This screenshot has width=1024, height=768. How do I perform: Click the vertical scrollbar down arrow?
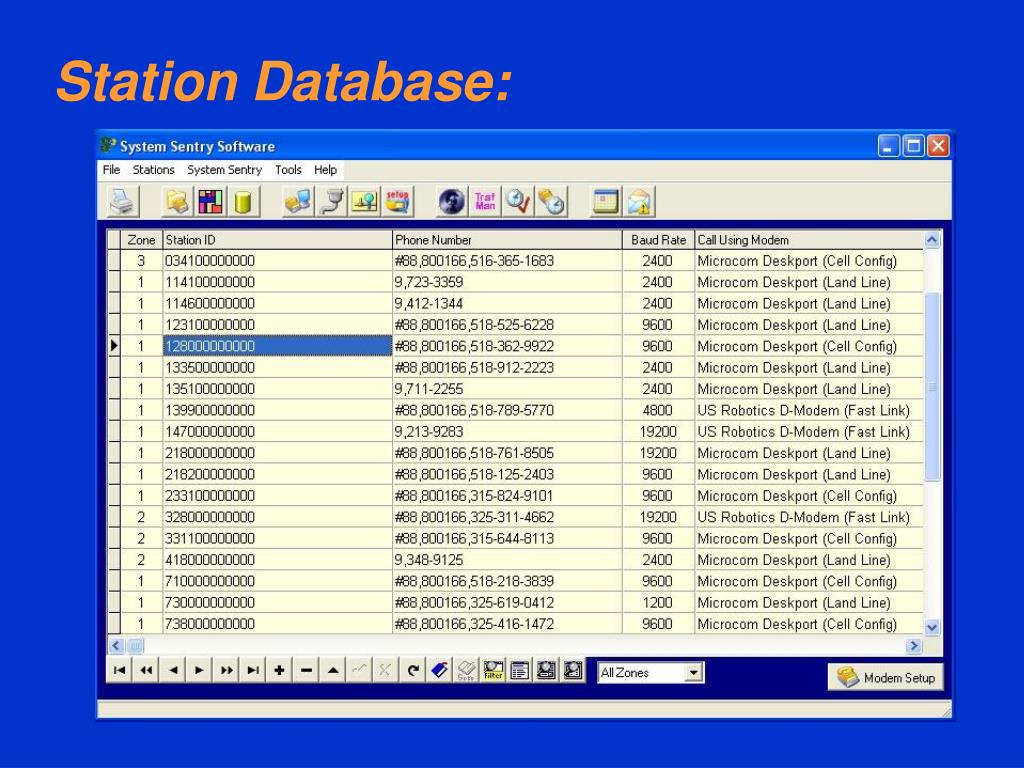coord(933,627)
